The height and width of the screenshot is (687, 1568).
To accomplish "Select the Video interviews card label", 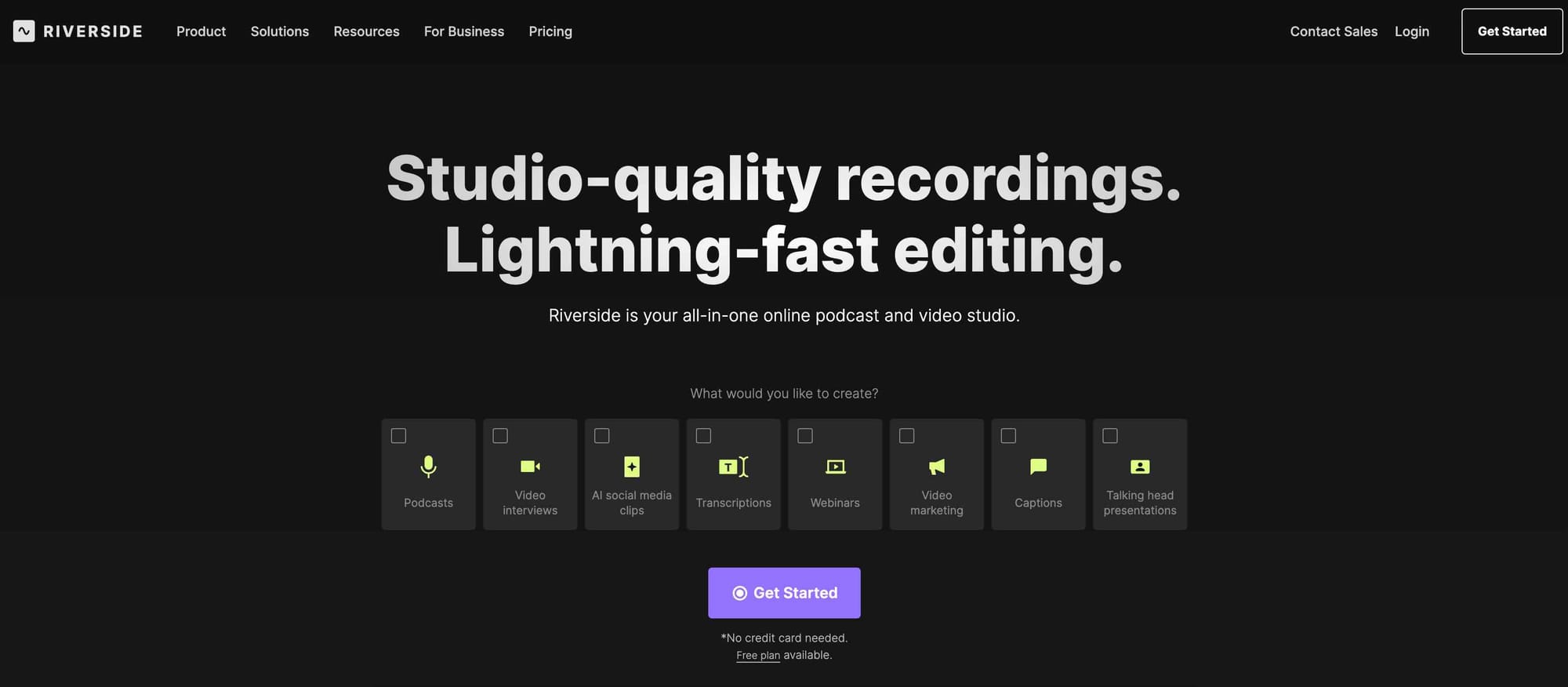I will pyautogui.click(x=530, y=503).
